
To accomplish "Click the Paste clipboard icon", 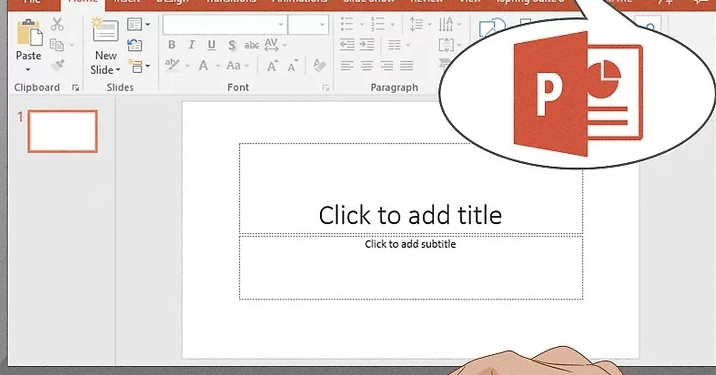I will pyautogui.click(x=29, y=33).
